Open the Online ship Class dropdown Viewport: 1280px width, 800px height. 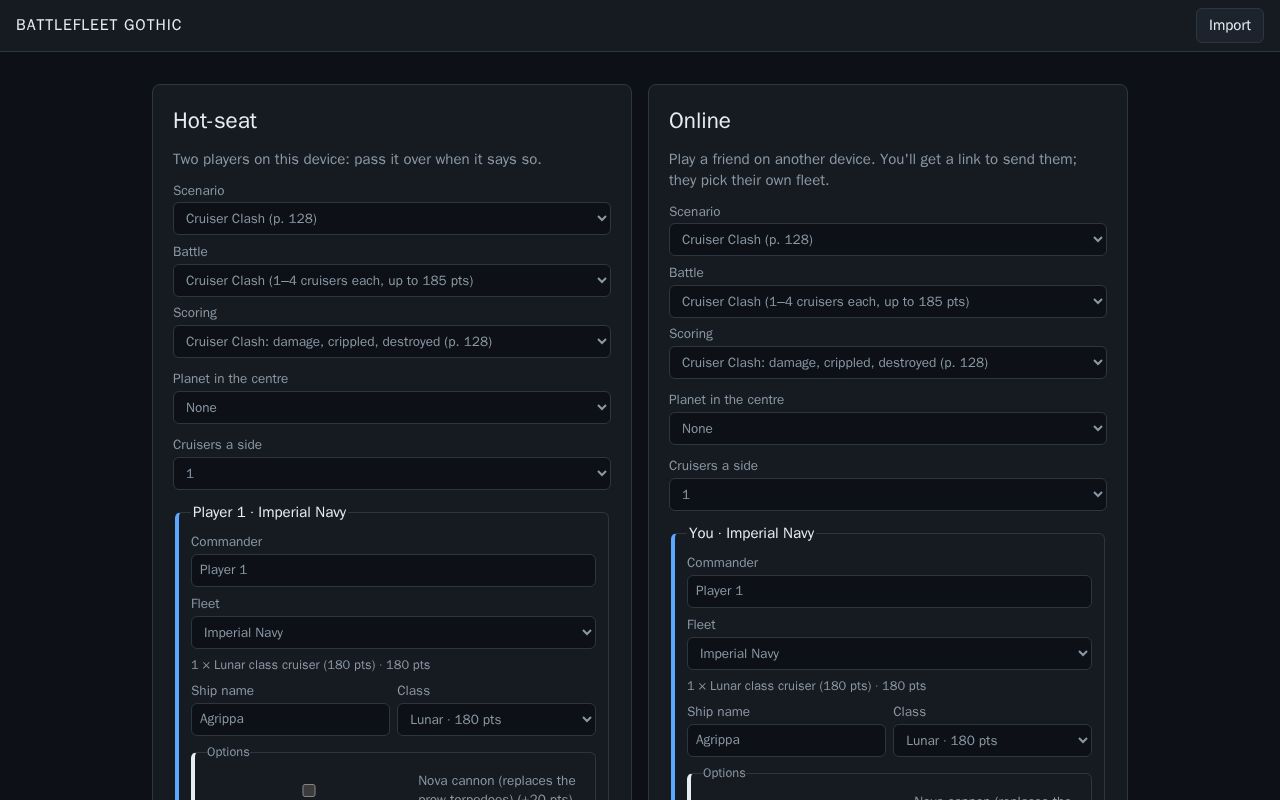pos(992,741)
